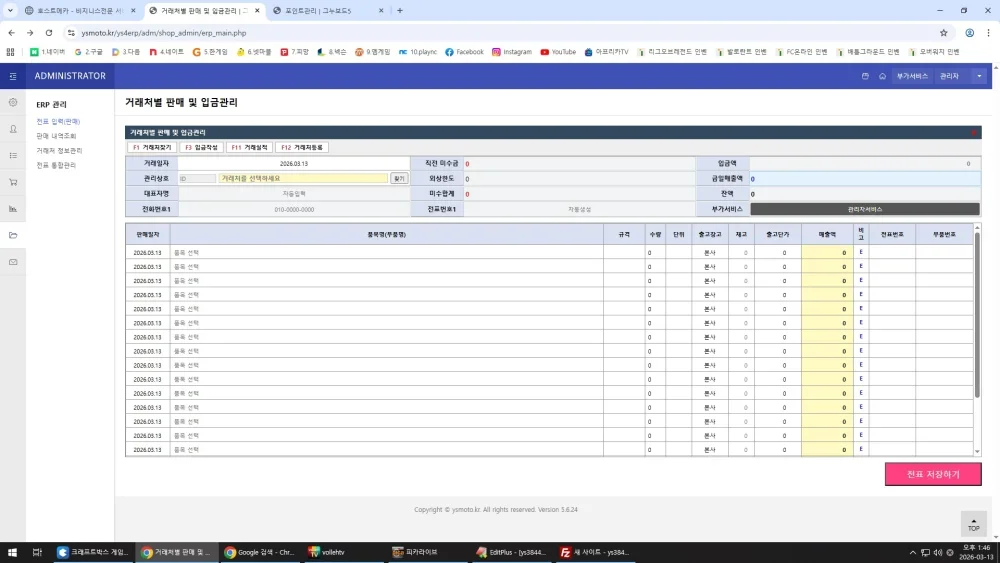Open the list icon in the sidebar
Screen dimensions: 1000x563
click(x=13, y=156)
